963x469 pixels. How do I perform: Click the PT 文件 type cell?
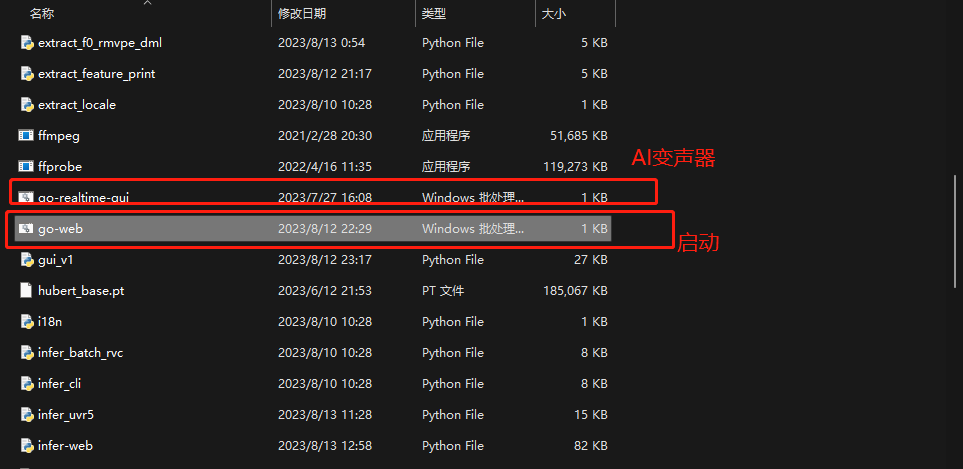click(x=443, y=291)
